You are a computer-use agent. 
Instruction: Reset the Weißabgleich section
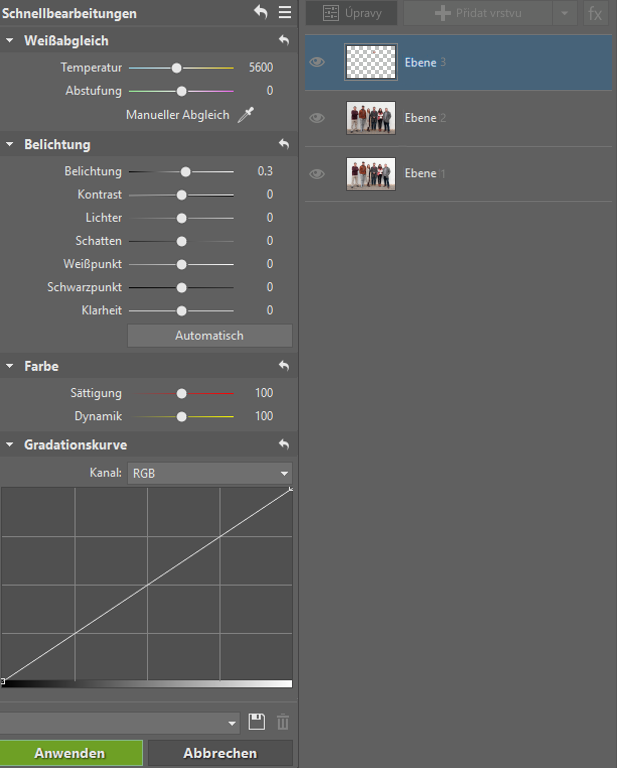(x=284, y=41)
